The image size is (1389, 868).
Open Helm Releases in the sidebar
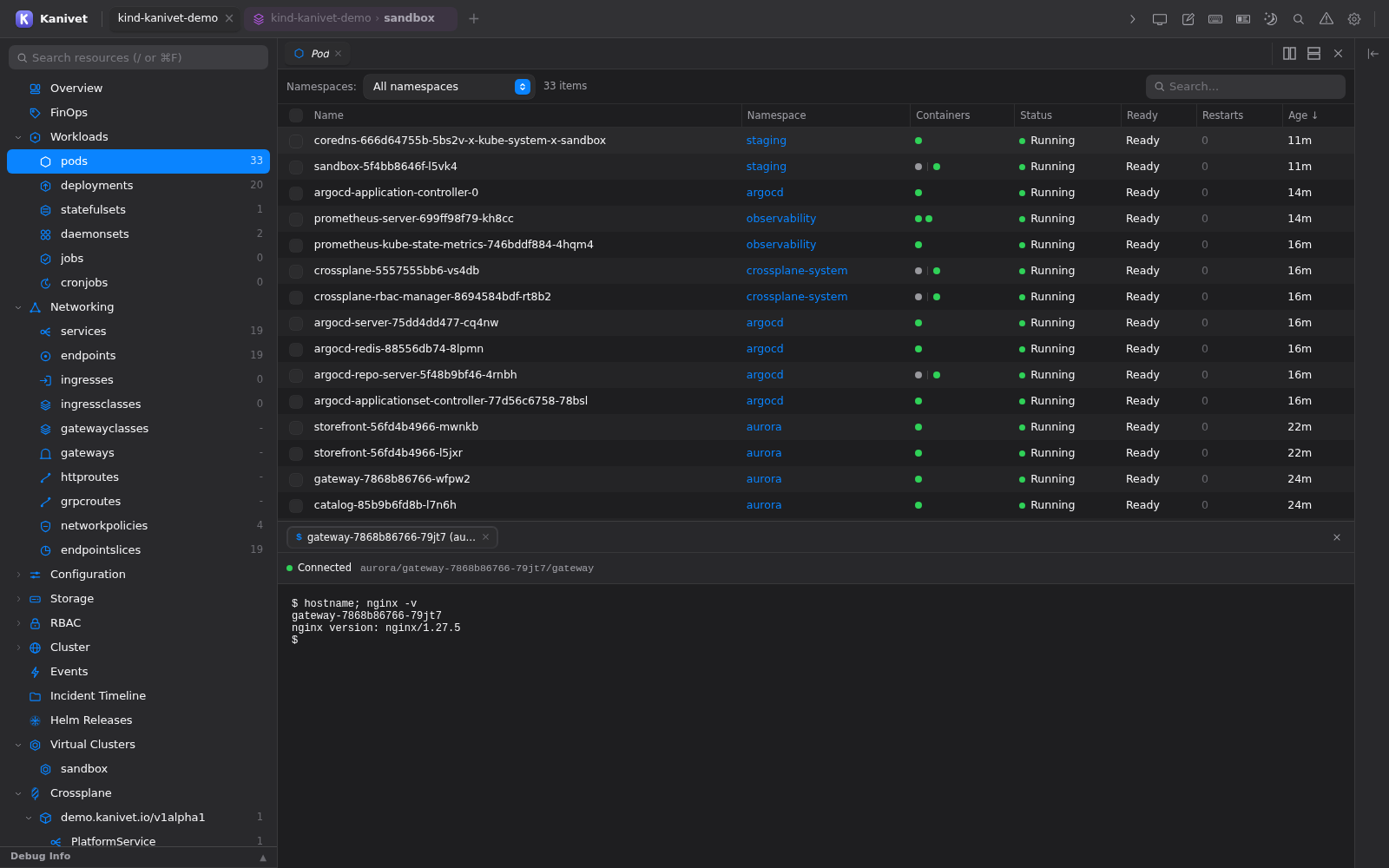pos(139,720)
